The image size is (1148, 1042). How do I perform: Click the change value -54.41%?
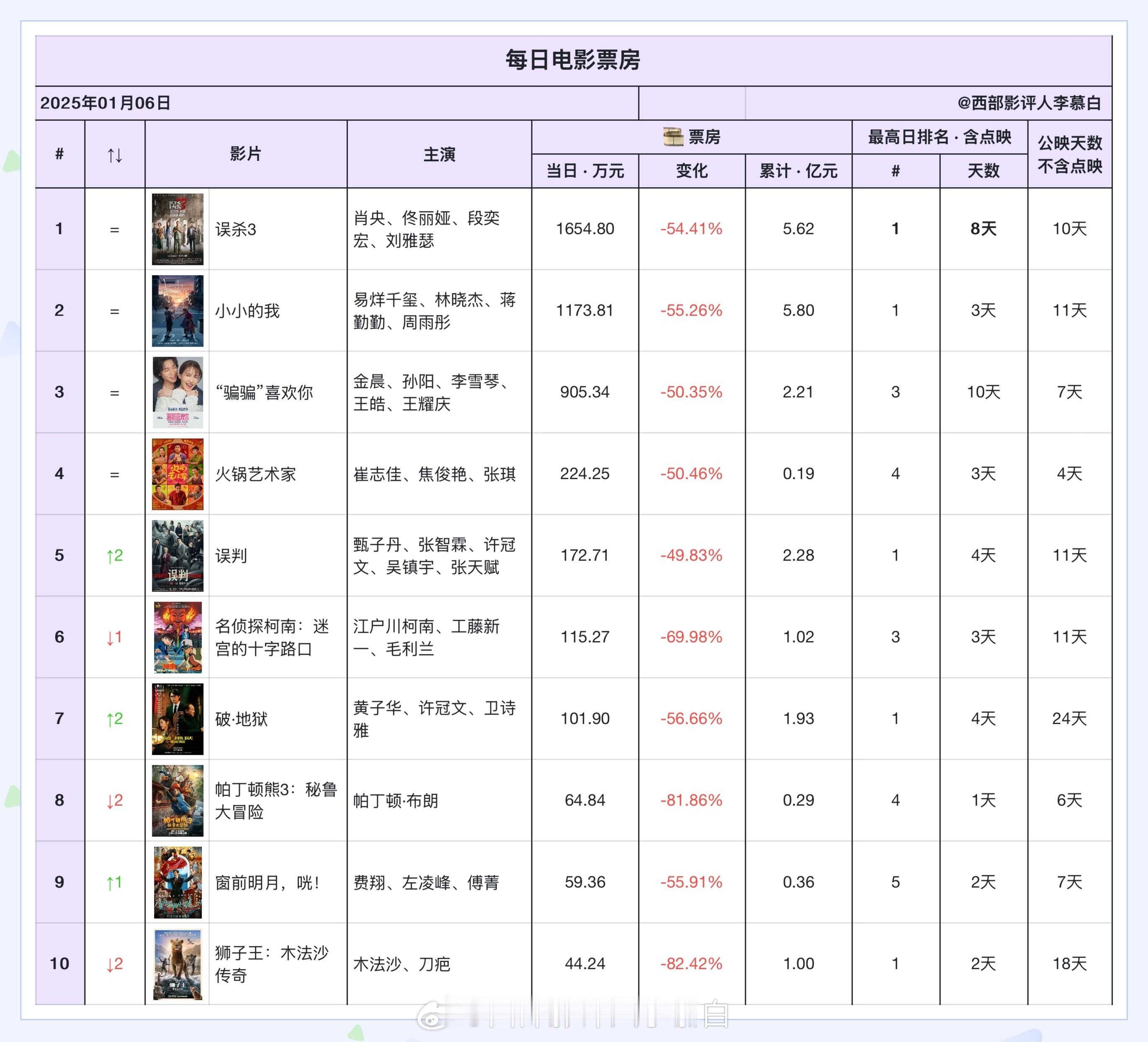point(691,229)
